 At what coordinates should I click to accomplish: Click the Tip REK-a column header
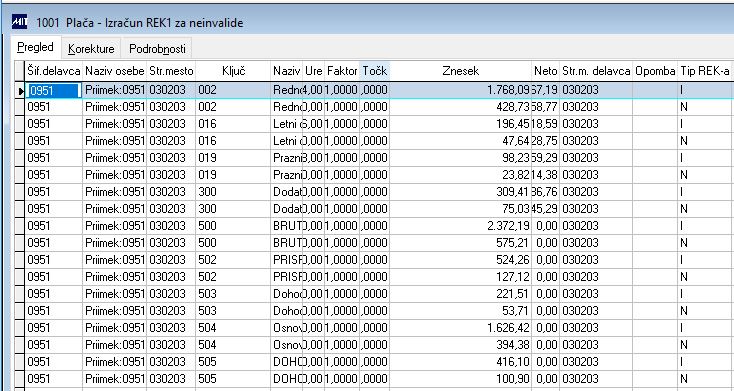click(x=705, y=71)
